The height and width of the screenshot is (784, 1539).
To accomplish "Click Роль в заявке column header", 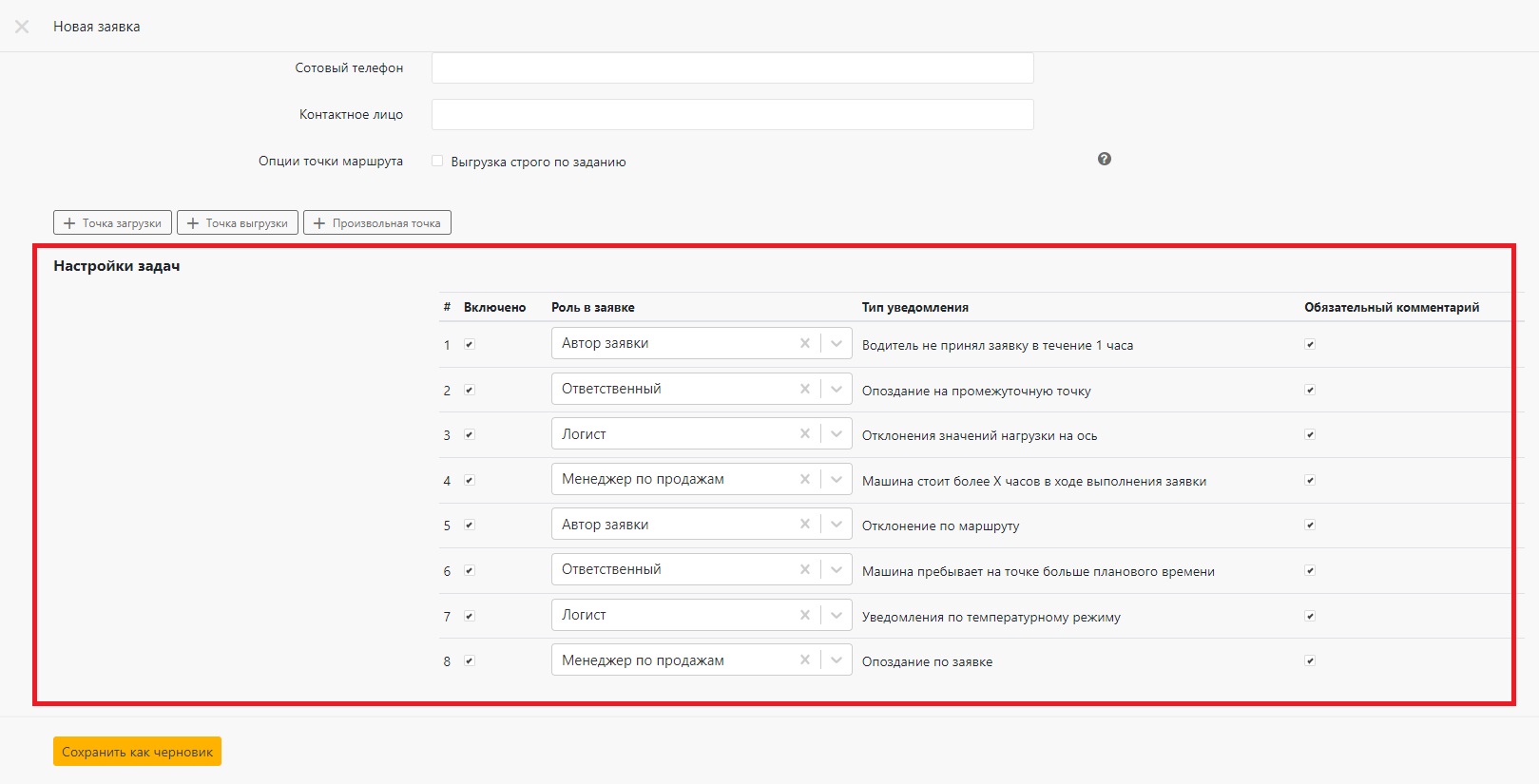I will [x=593, y=307].
